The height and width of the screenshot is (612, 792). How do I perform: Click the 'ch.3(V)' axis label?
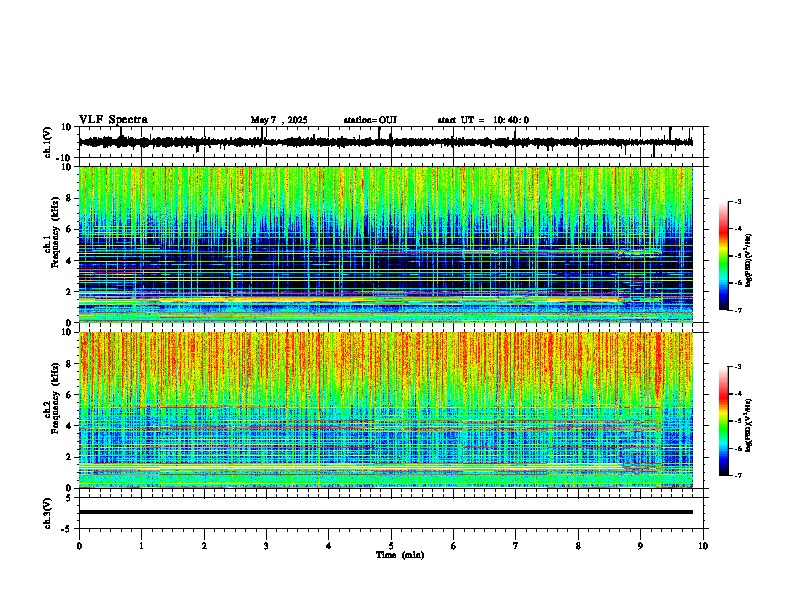48,514
